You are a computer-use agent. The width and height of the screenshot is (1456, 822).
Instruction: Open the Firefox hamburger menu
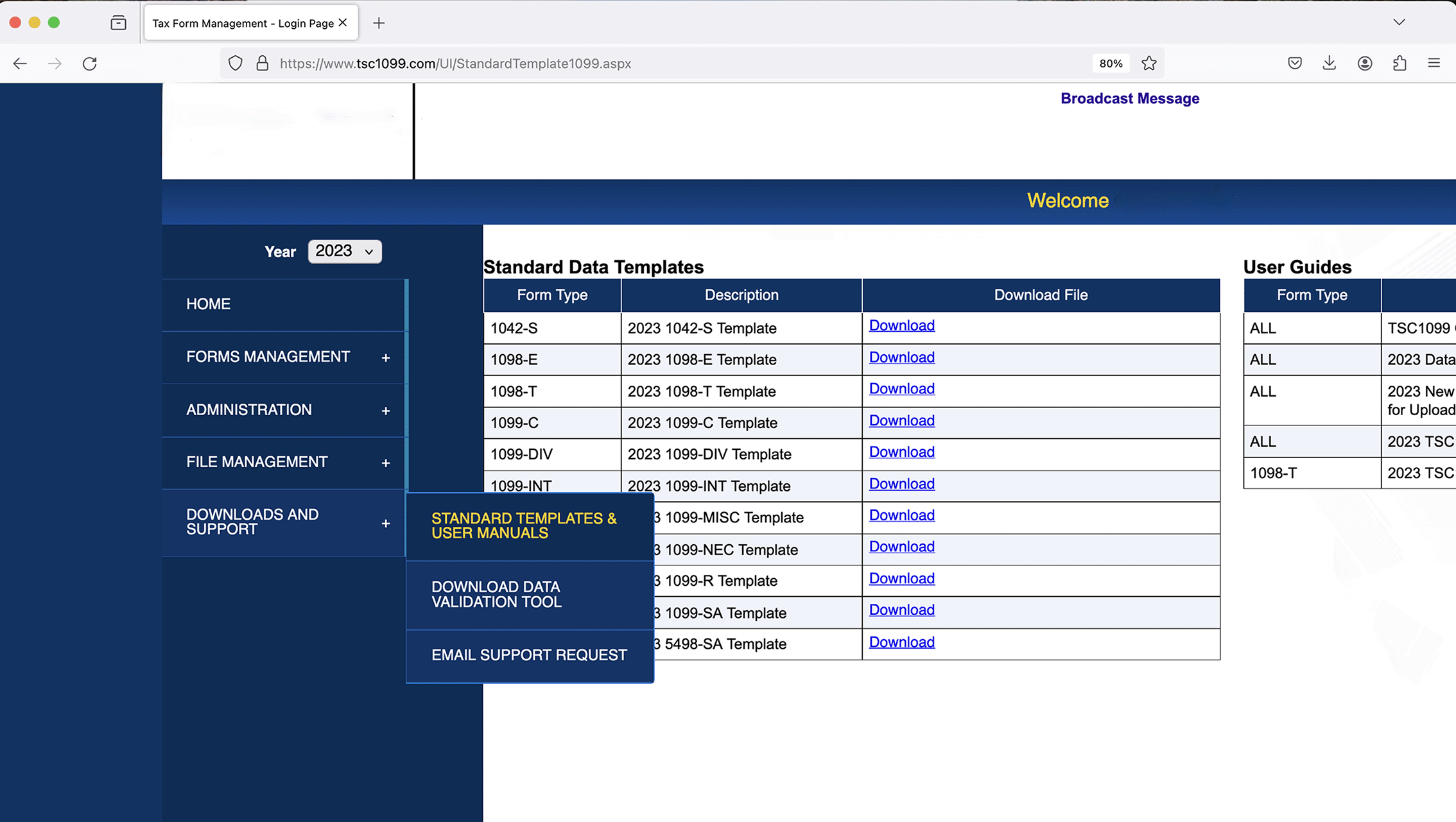tap(1434, 63)
